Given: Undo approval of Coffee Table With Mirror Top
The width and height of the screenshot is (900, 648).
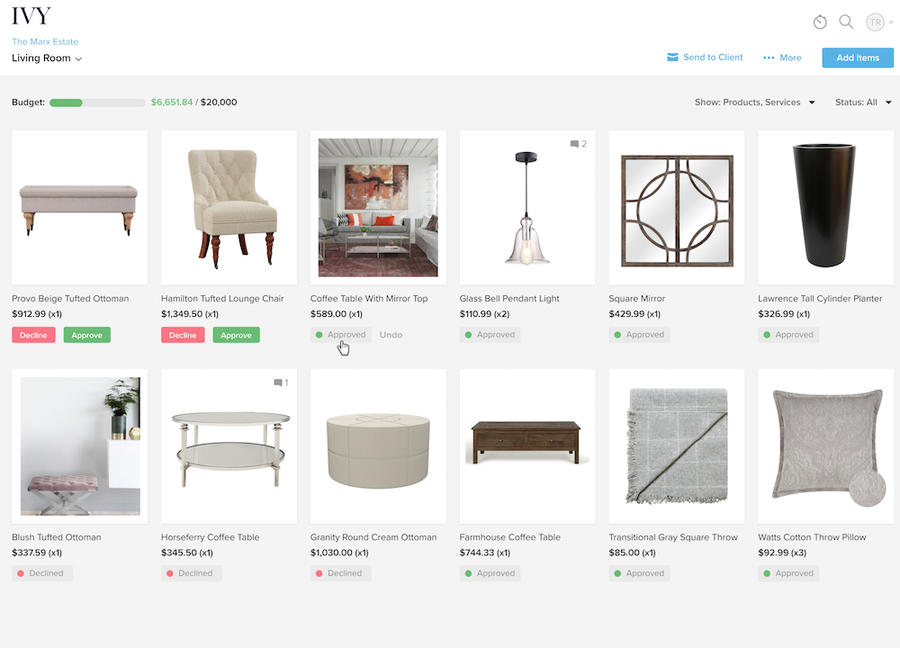Looking at the screenshot, I should (x=391, y=335).
